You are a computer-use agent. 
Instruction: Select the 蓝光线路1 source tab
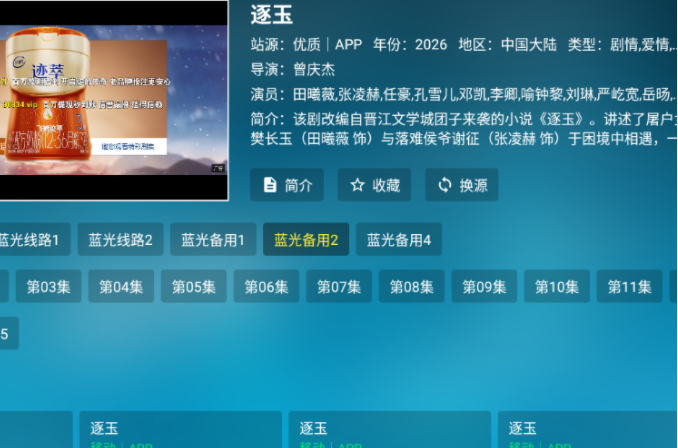pos(35,240)
